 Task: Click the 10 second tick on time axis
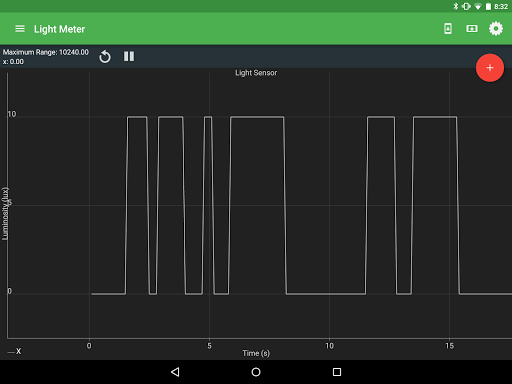329,346
